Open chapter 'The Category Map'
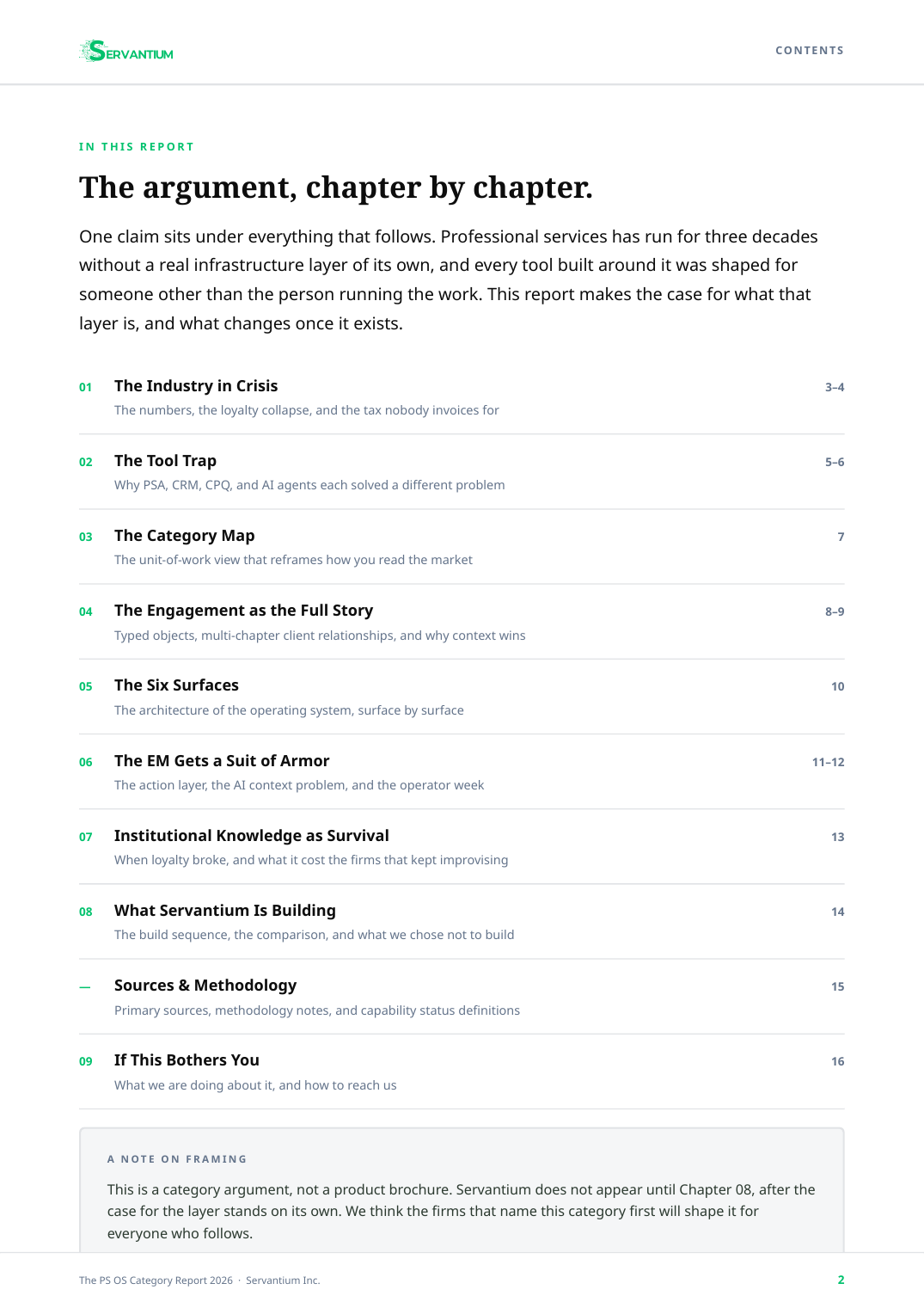The width and height of the screenshot is (924, 1308). pos(184,536)
